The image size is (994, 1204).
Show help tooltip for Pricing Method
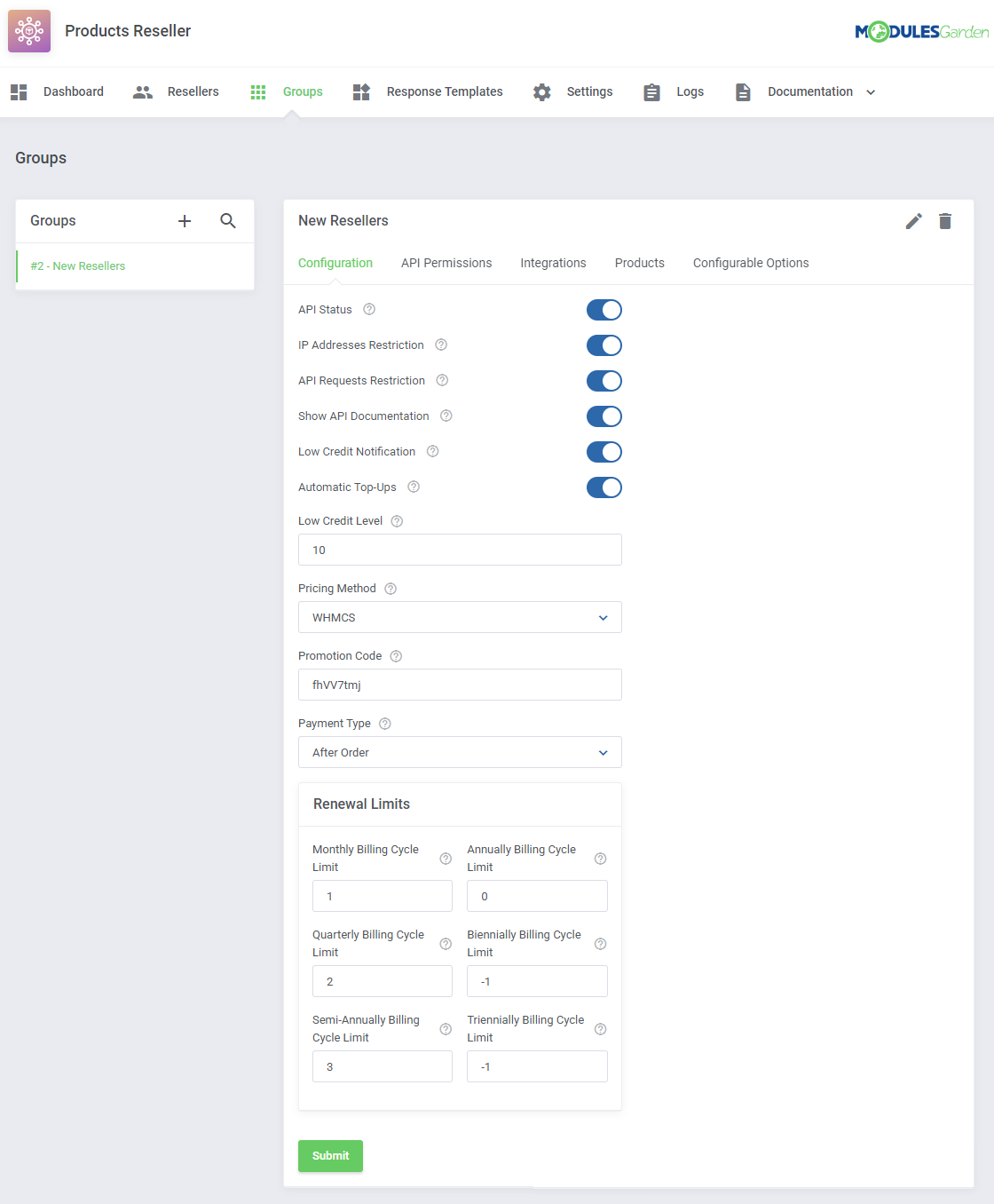(390, 589)
